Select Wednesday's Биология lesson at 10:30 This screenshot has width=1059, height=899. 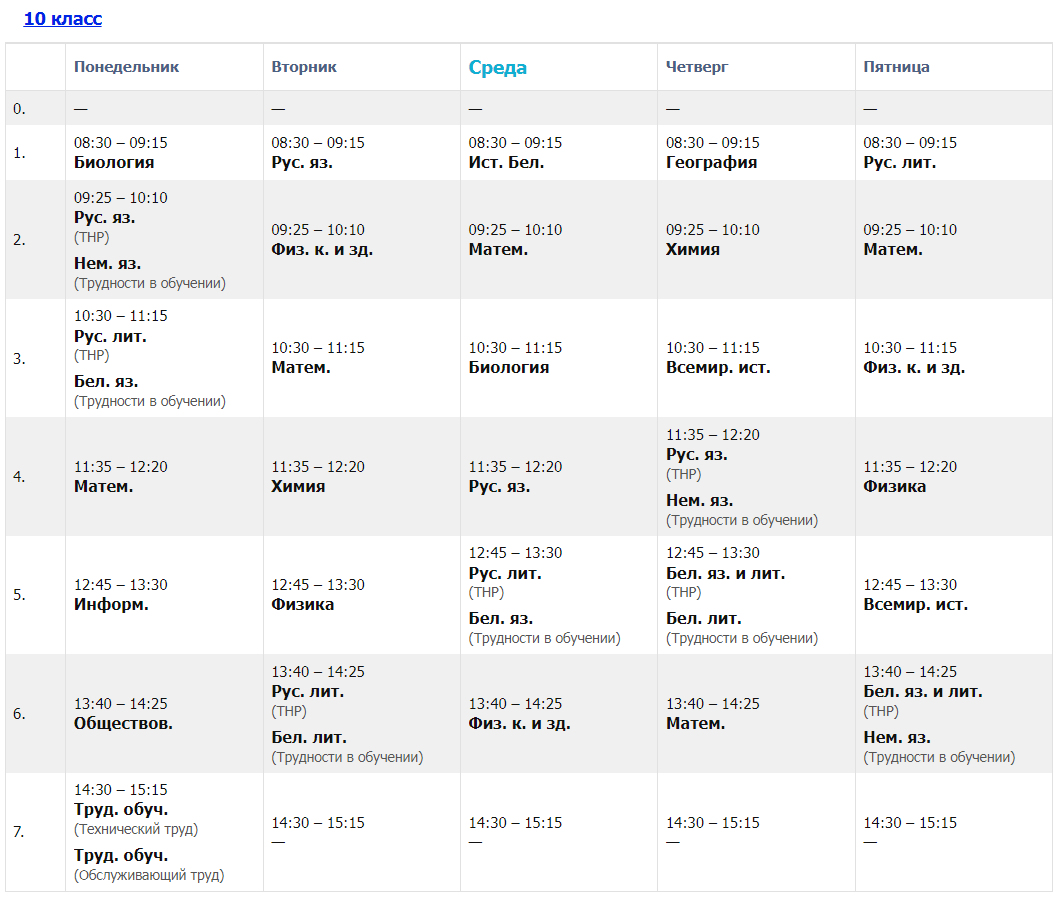508,368
